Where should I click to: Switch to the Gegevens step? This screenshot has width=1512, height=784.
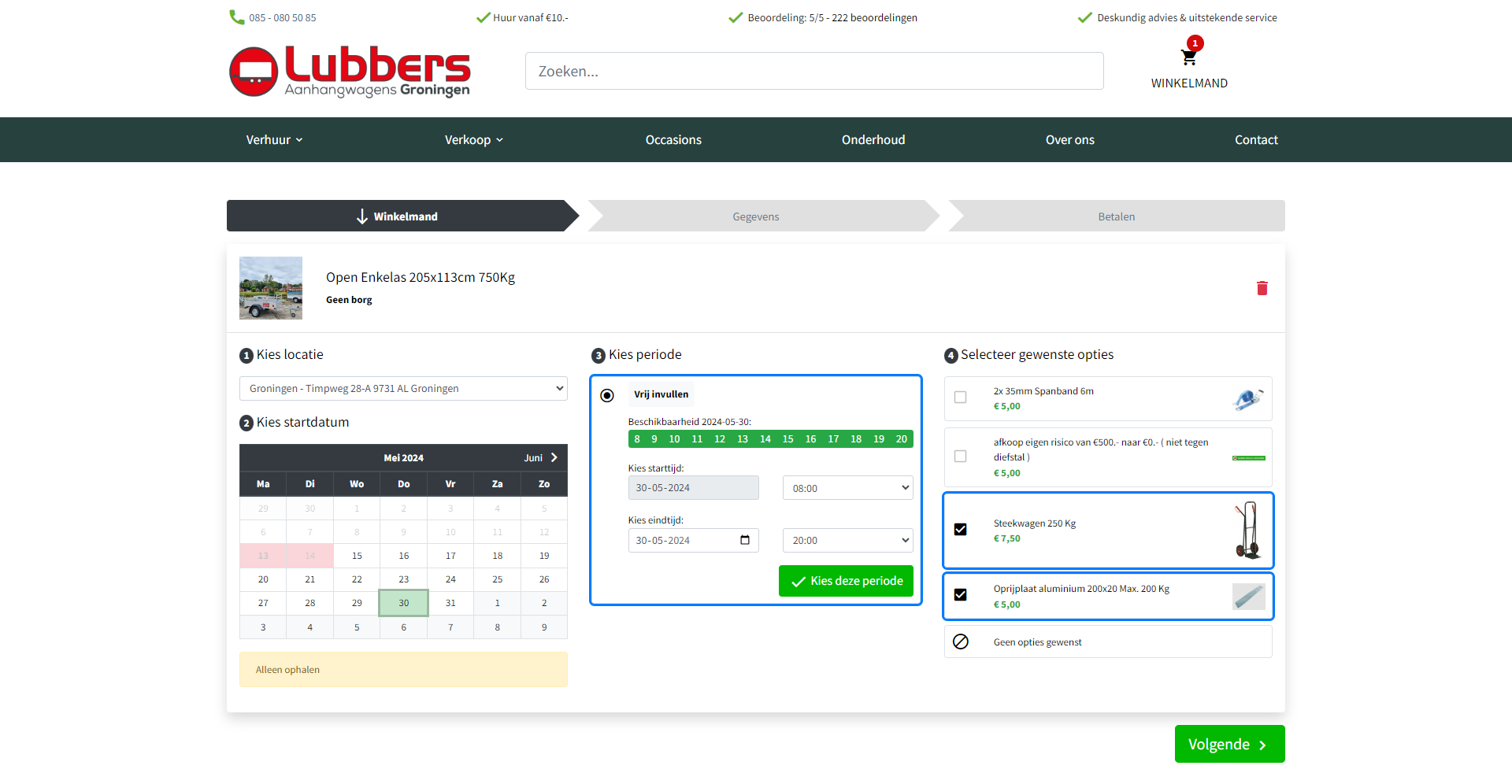[756, 216]
